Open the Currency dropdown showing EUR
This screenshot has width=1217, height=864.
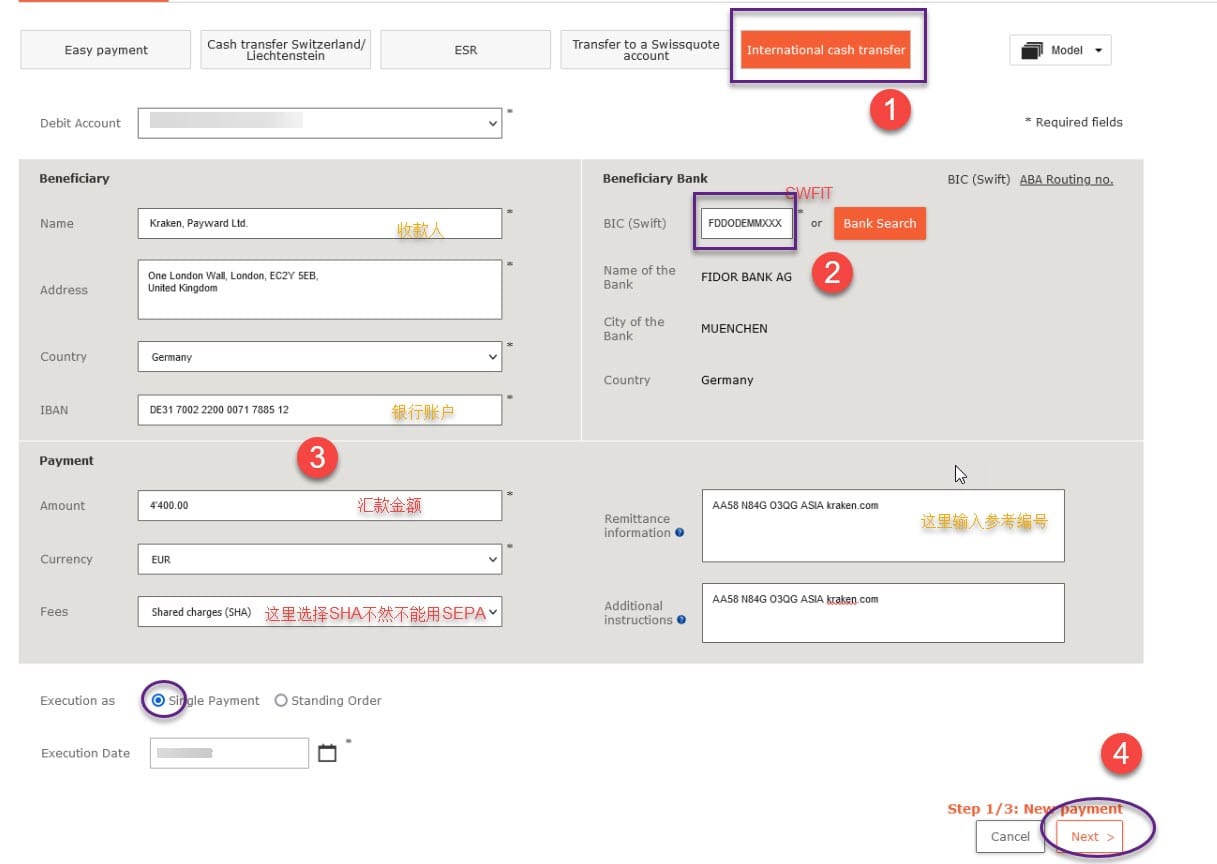pyautogui.click(x=319, y=558)
